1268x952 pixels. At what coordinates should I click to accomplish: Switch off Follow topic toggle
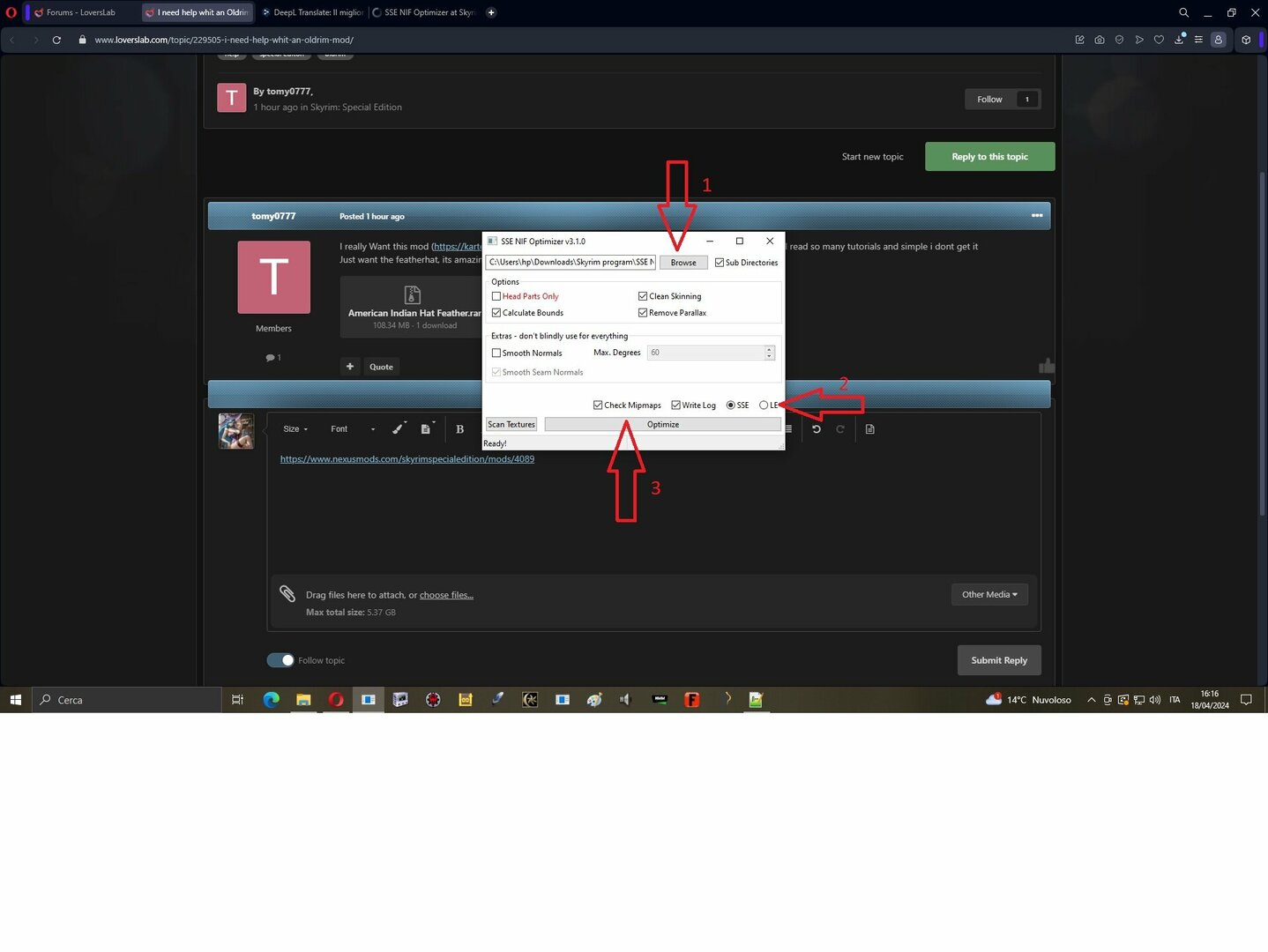tap(280, 660)
